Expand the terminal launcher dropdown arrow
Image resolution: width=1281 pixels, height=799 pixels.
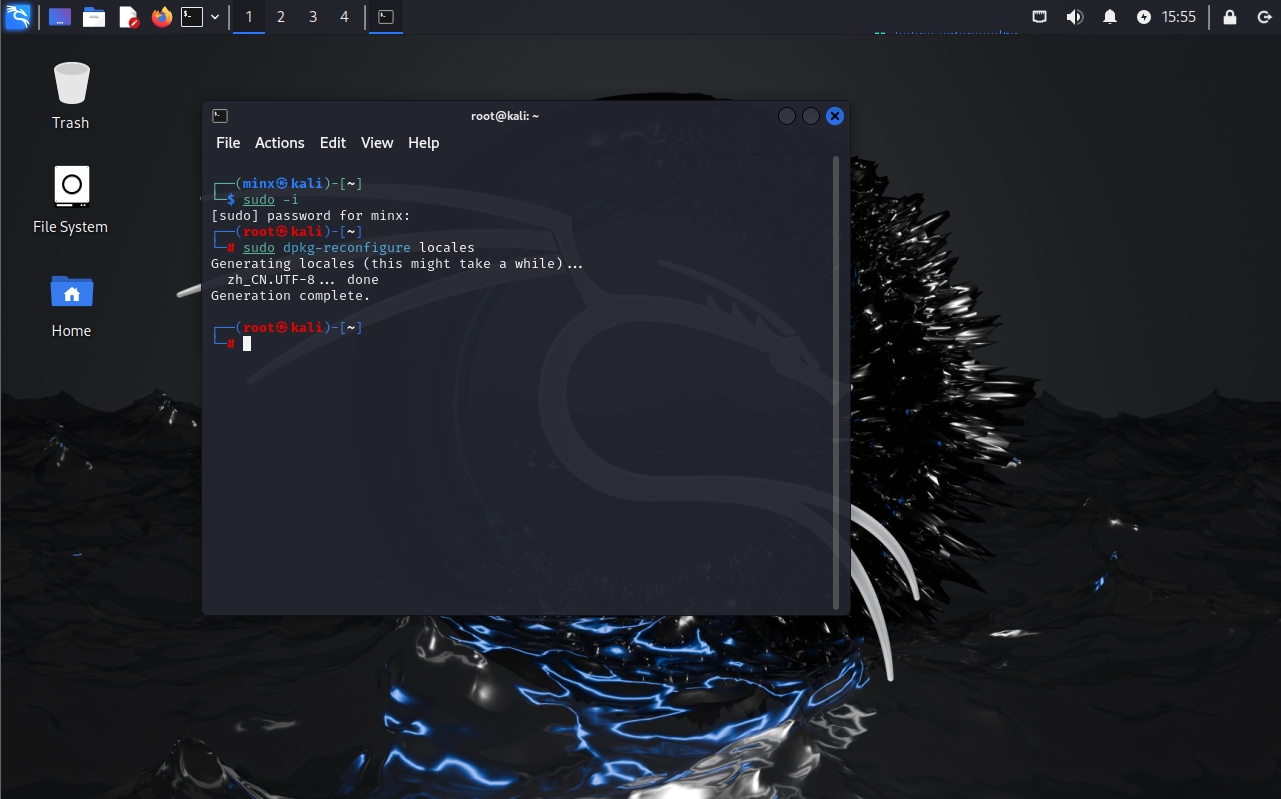[214, 17]
